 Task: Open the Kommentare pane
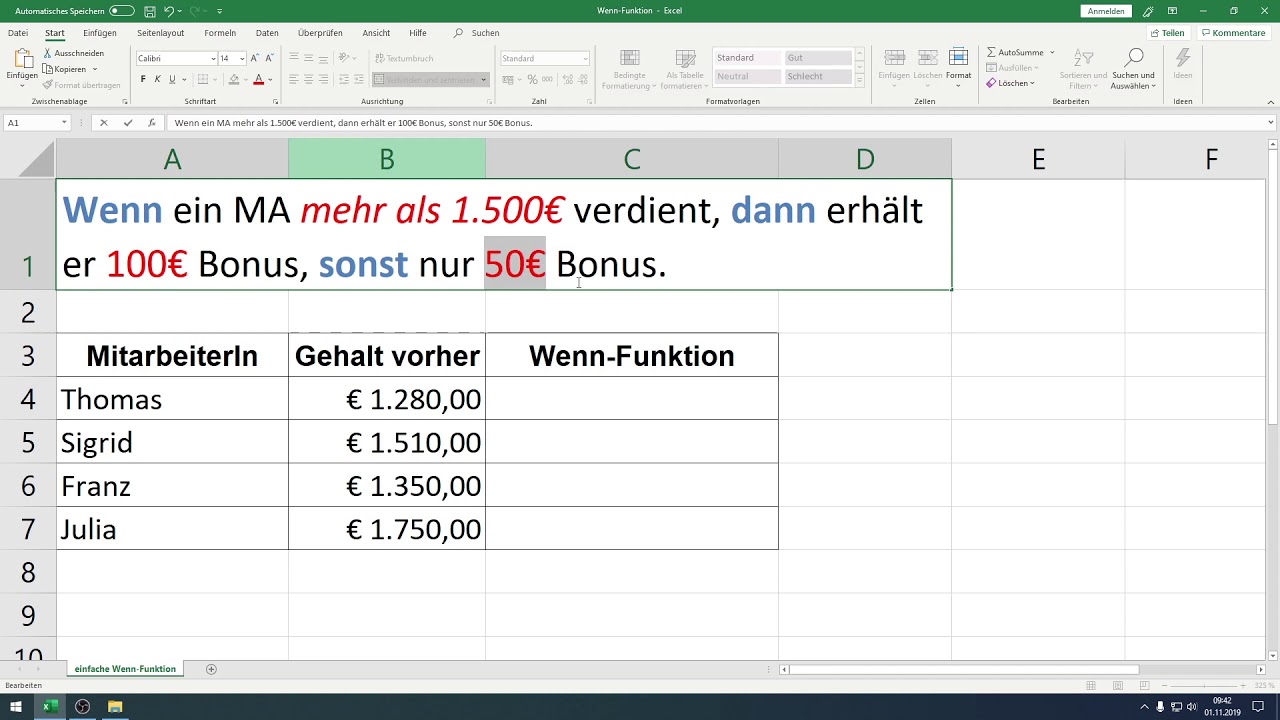[x=1234, y=33]
